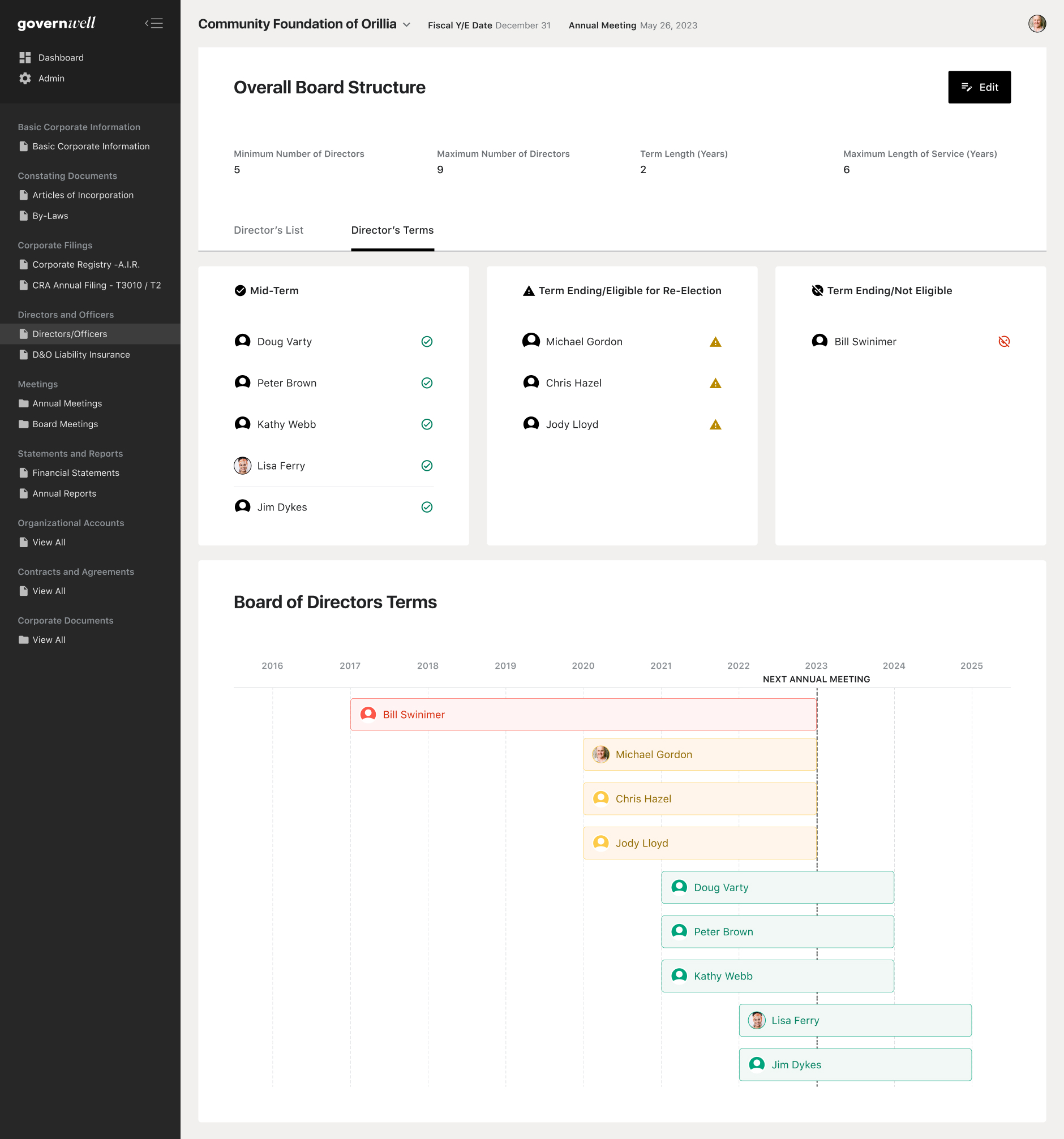Select the Director's Terms tab

392,230
